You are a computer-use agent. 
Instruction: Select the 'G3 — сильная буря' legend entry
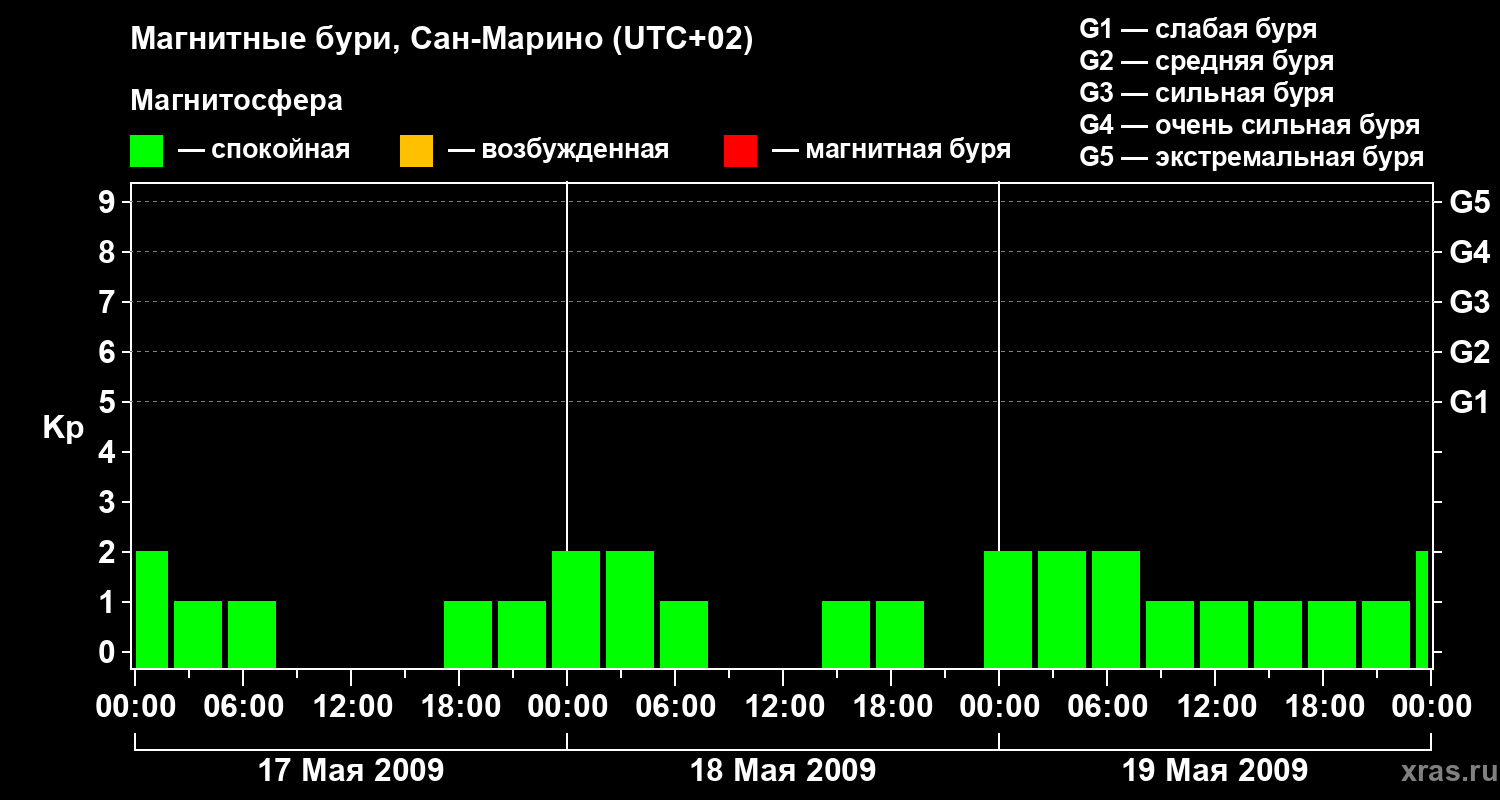point(1206,93)
